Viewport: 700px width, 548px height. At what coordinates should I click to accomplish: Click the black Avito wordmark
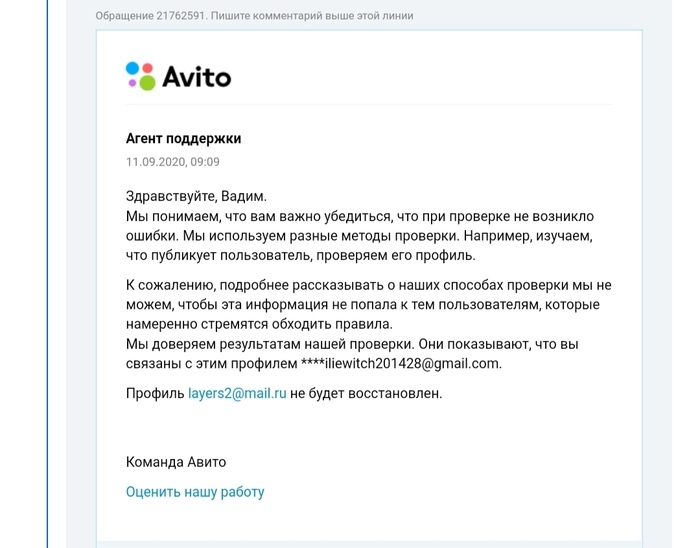point(196,76)
